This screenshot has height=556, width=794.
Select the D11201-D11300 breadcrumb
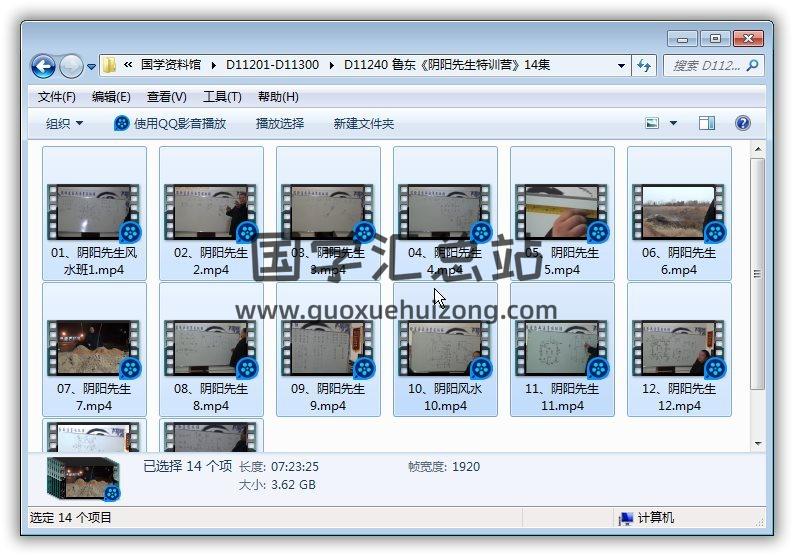pos(272,65)
